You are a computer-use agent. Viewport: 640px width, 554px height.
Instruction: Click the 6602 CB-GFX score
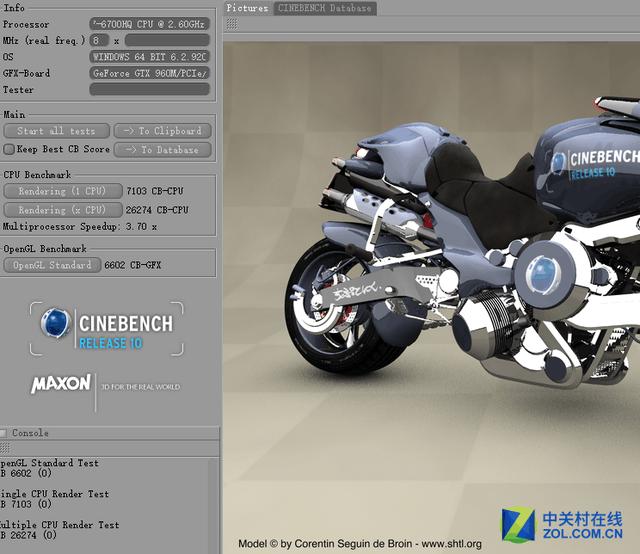tap(133, 265)
